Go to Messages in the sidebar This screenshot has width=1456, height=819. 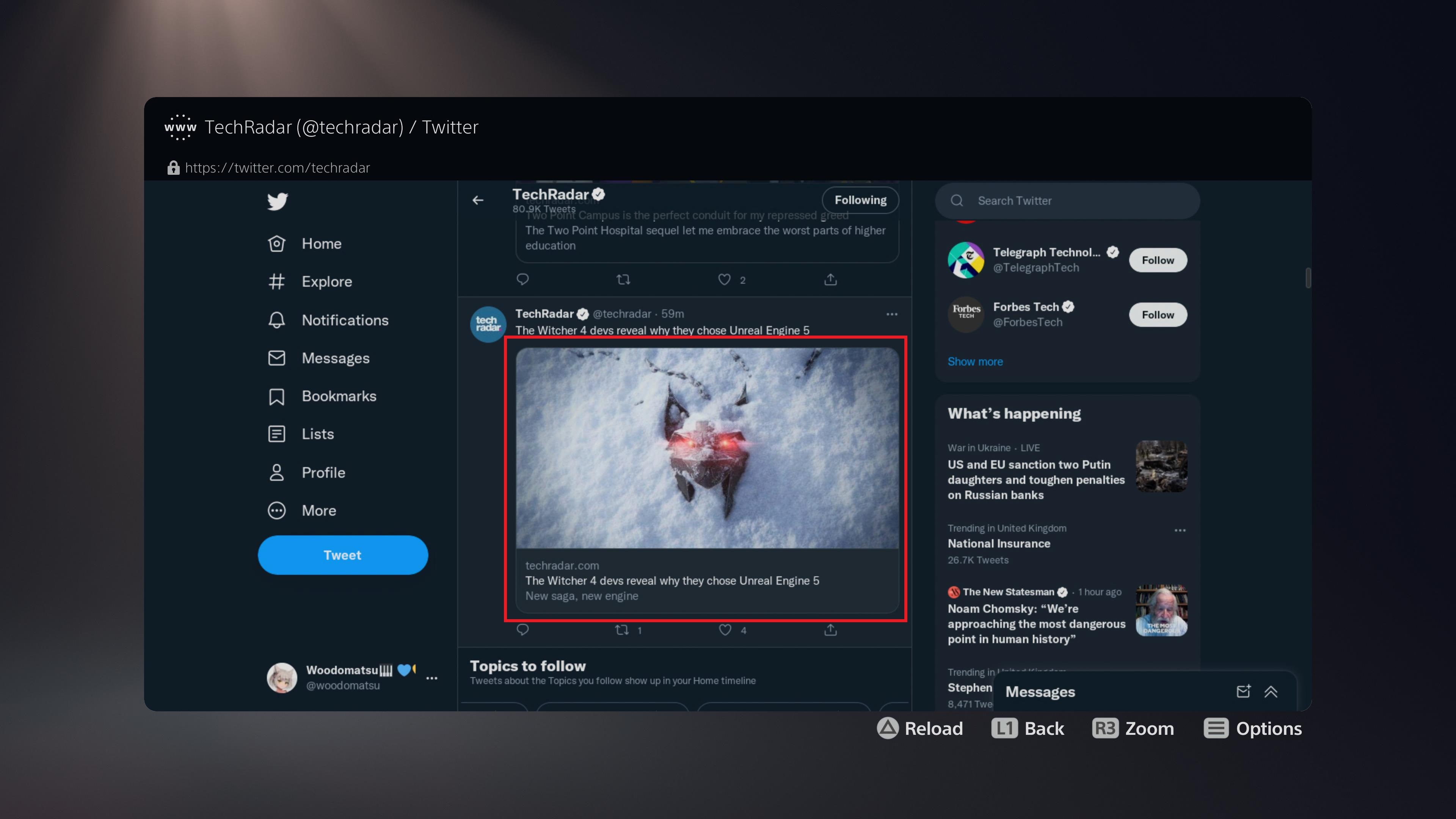coord(318,358)
